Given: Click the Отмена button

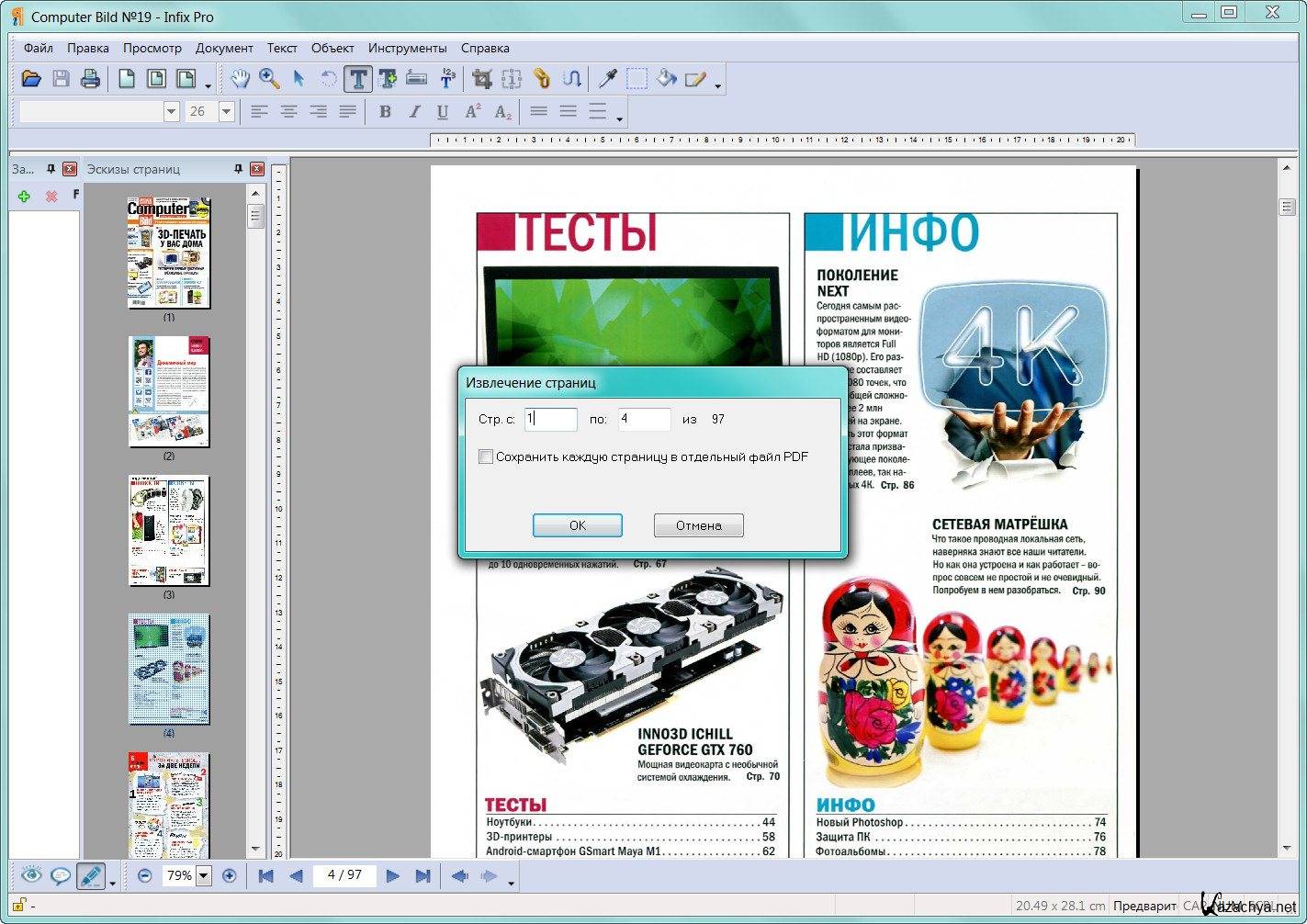Looking at the screenshot, I should [x=698, y=525].
